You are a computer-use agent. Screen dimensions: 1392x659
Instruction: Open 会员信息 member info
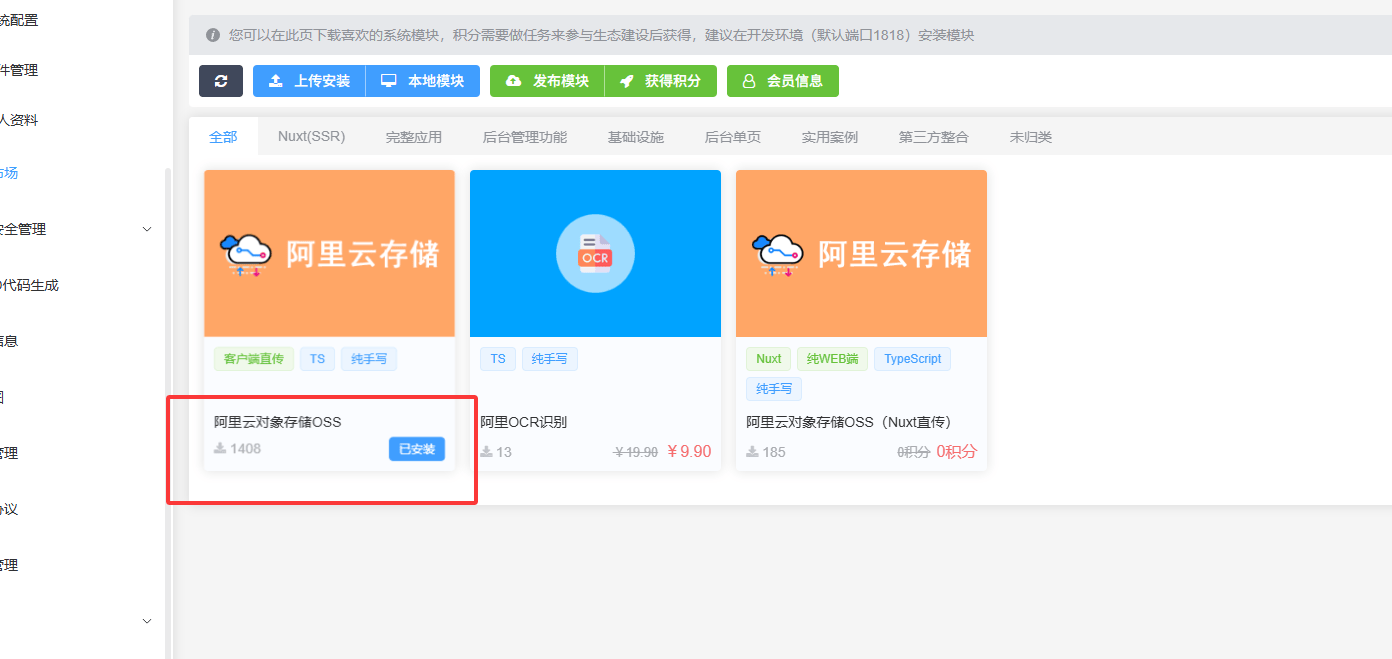(x=783, y=81)
